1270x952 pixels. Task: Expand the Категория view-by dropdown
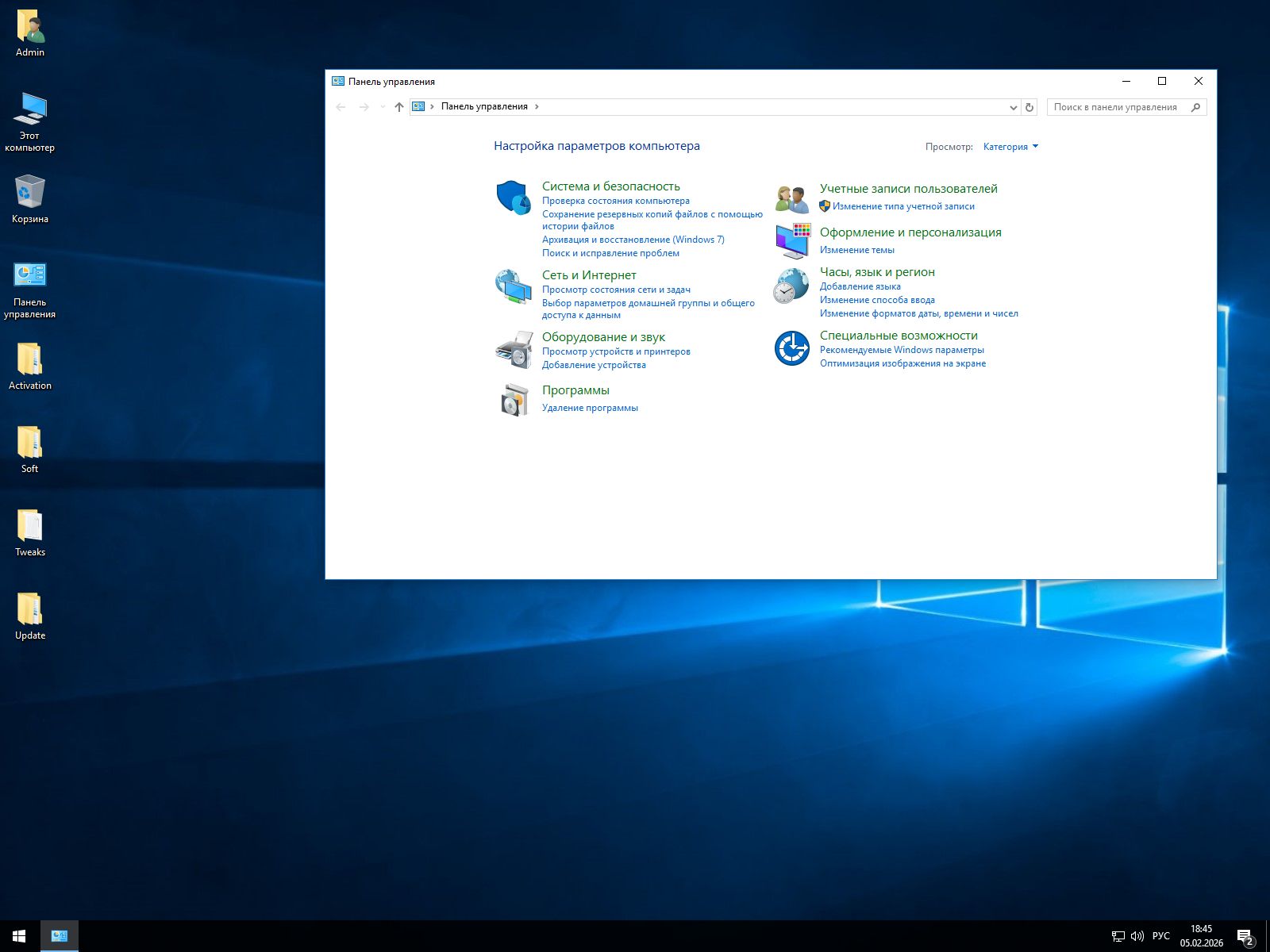(1010, 147)
